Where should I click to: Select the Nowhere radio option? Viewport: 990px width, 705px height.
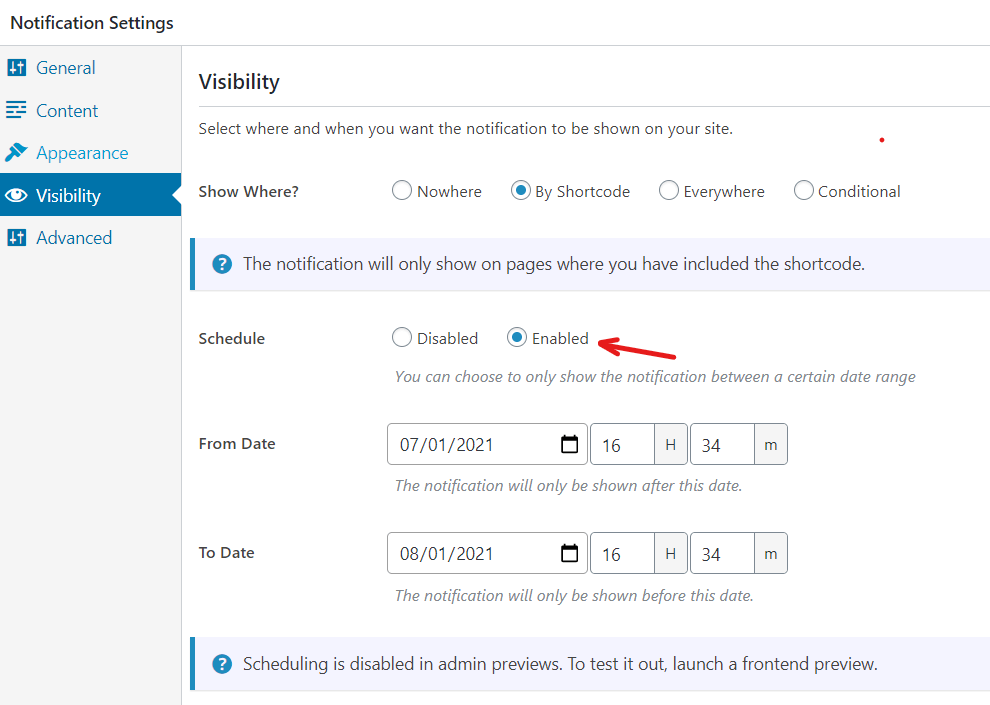(402, 191)
